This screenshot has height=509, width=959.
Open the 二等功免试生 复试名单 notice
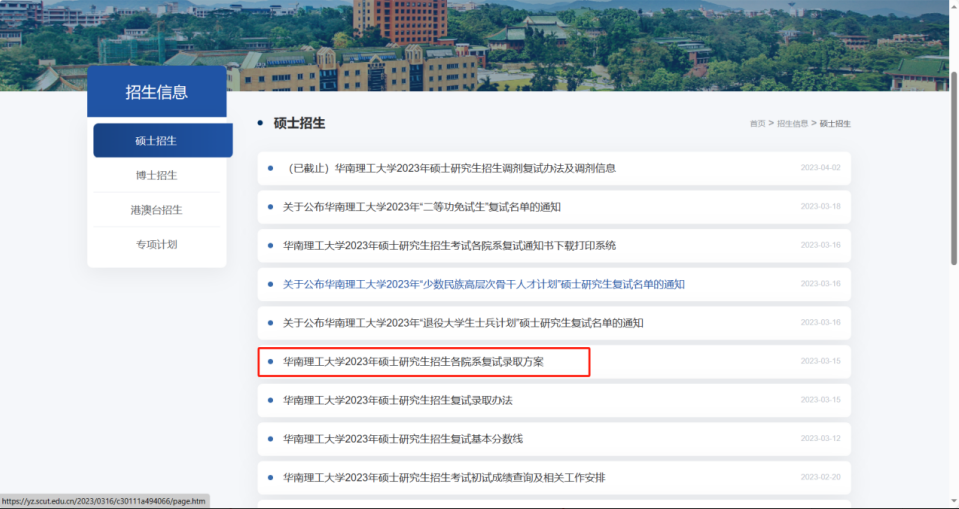point(421,207)
